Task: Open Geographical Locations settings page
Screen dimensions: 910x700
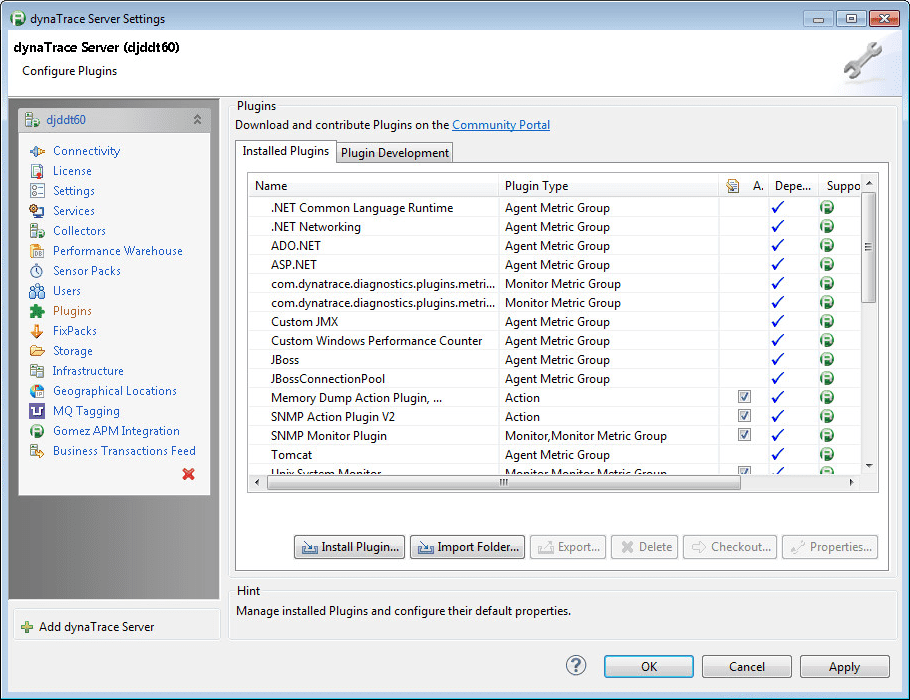Action: pos(115,391)
